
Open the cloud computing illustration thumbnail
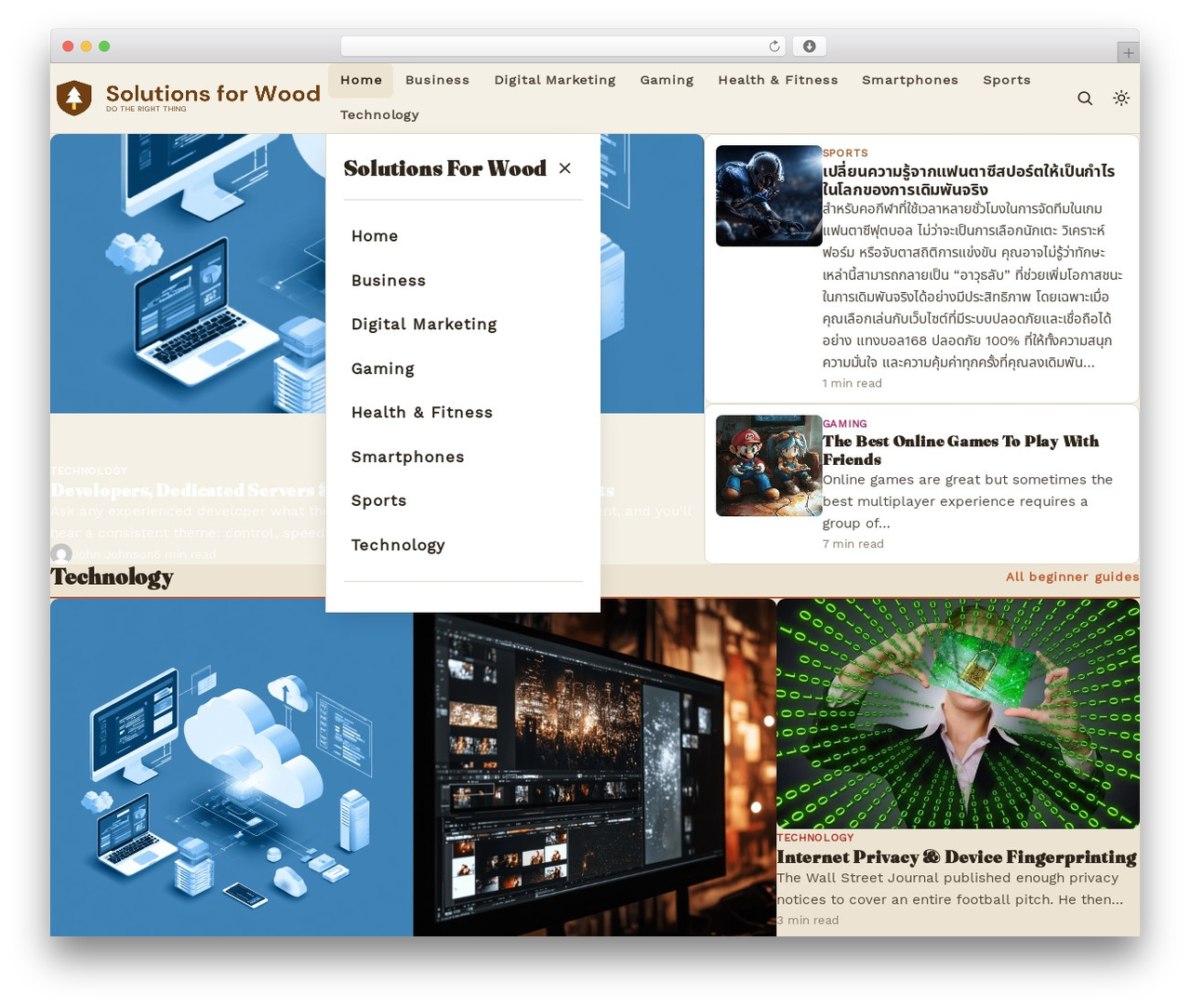point(231,767)
